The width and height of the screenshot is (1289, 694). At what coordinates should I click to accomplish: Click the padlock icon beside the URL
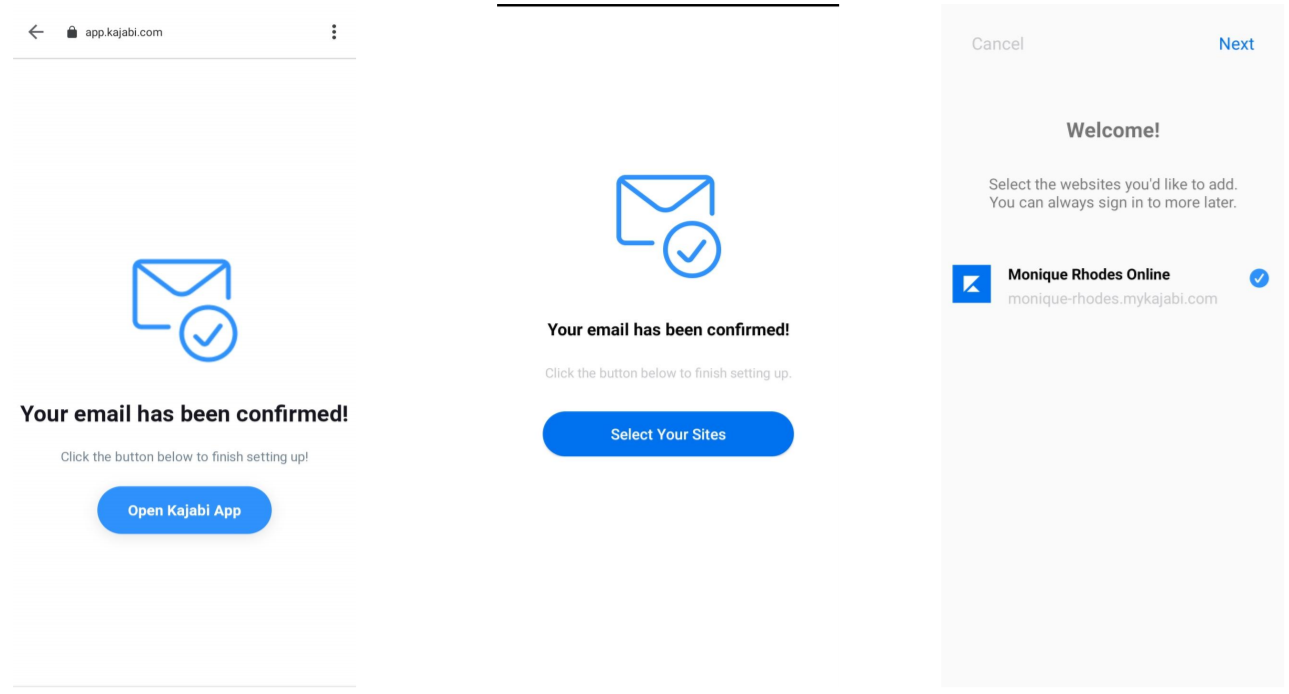pos(71,32)
